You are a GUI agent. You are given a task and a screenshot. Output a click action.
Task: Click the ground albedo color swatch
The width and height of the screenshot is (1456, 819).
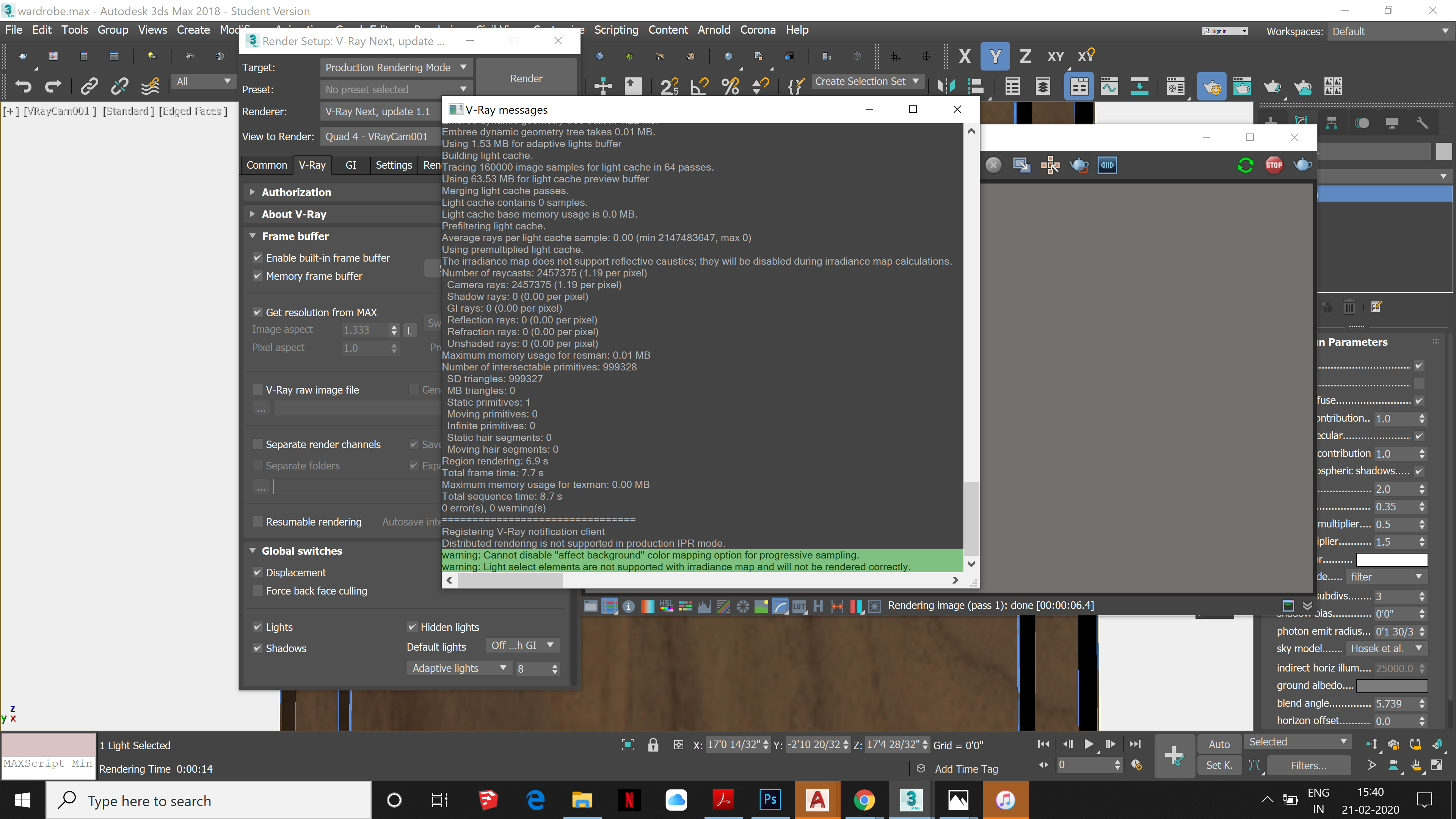point(1392,686)
